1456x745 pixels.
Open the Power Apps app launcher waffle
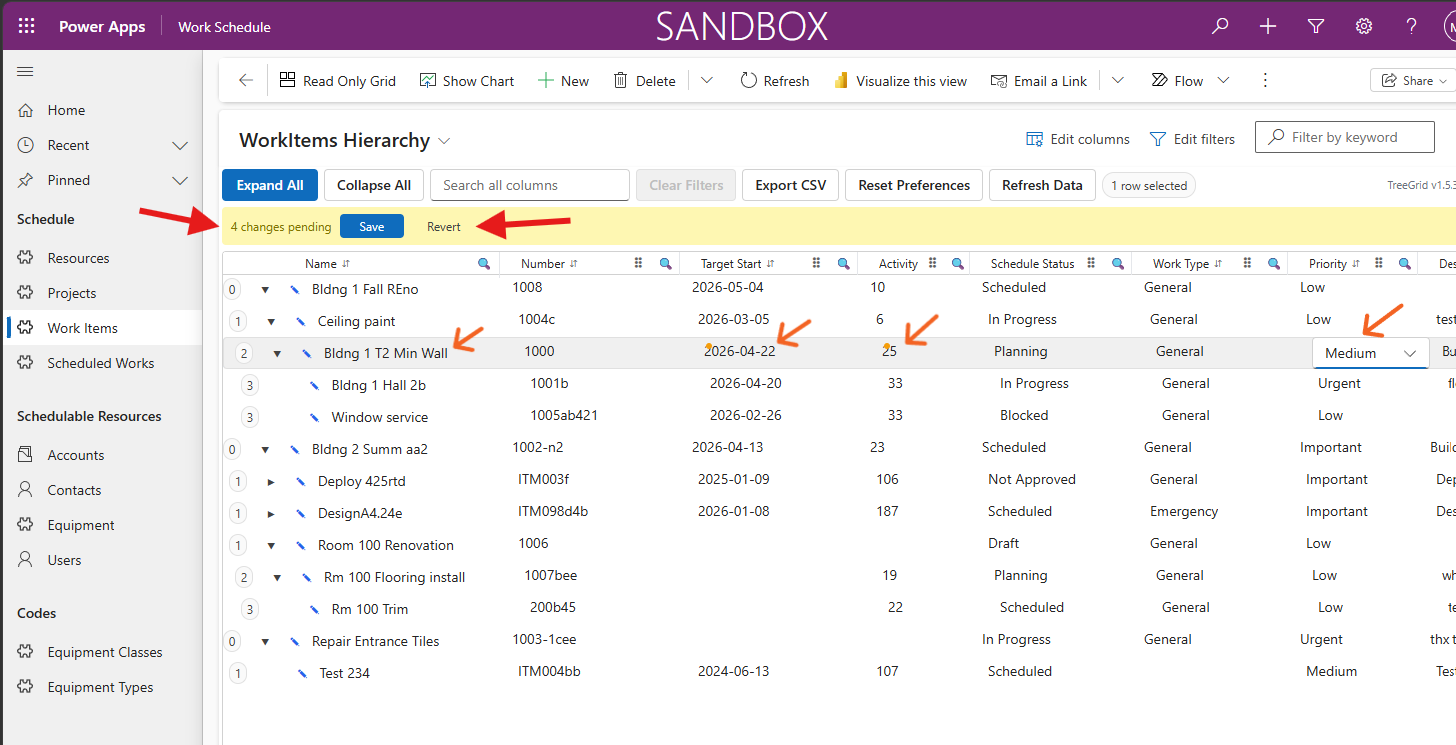coord(27,27)
